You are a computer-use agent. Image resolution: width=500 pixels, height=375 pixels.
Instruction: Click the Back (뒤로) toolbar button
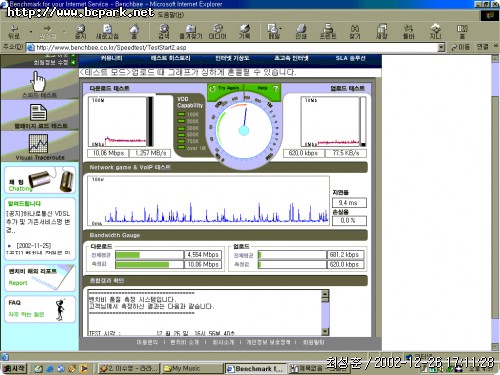point(14,32)
